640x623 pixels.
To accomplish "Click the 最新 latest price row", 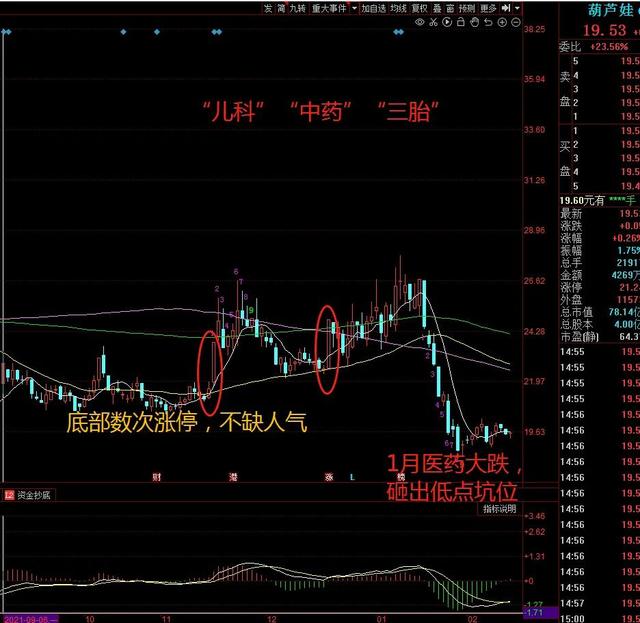I will coord(599,214).
